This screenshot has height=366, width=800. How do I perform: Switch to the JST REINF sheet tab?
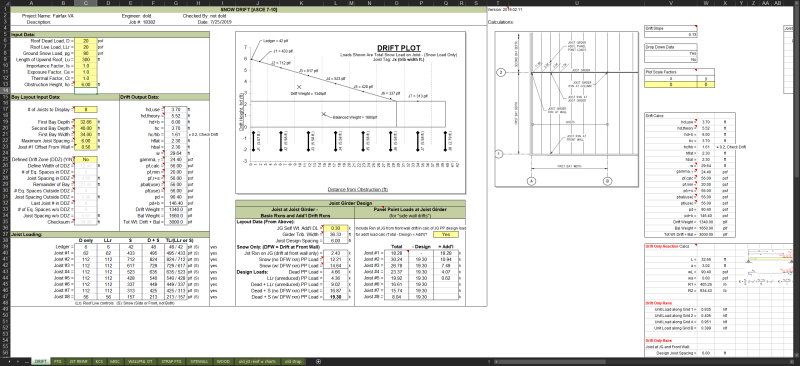[x=78, y=361]
